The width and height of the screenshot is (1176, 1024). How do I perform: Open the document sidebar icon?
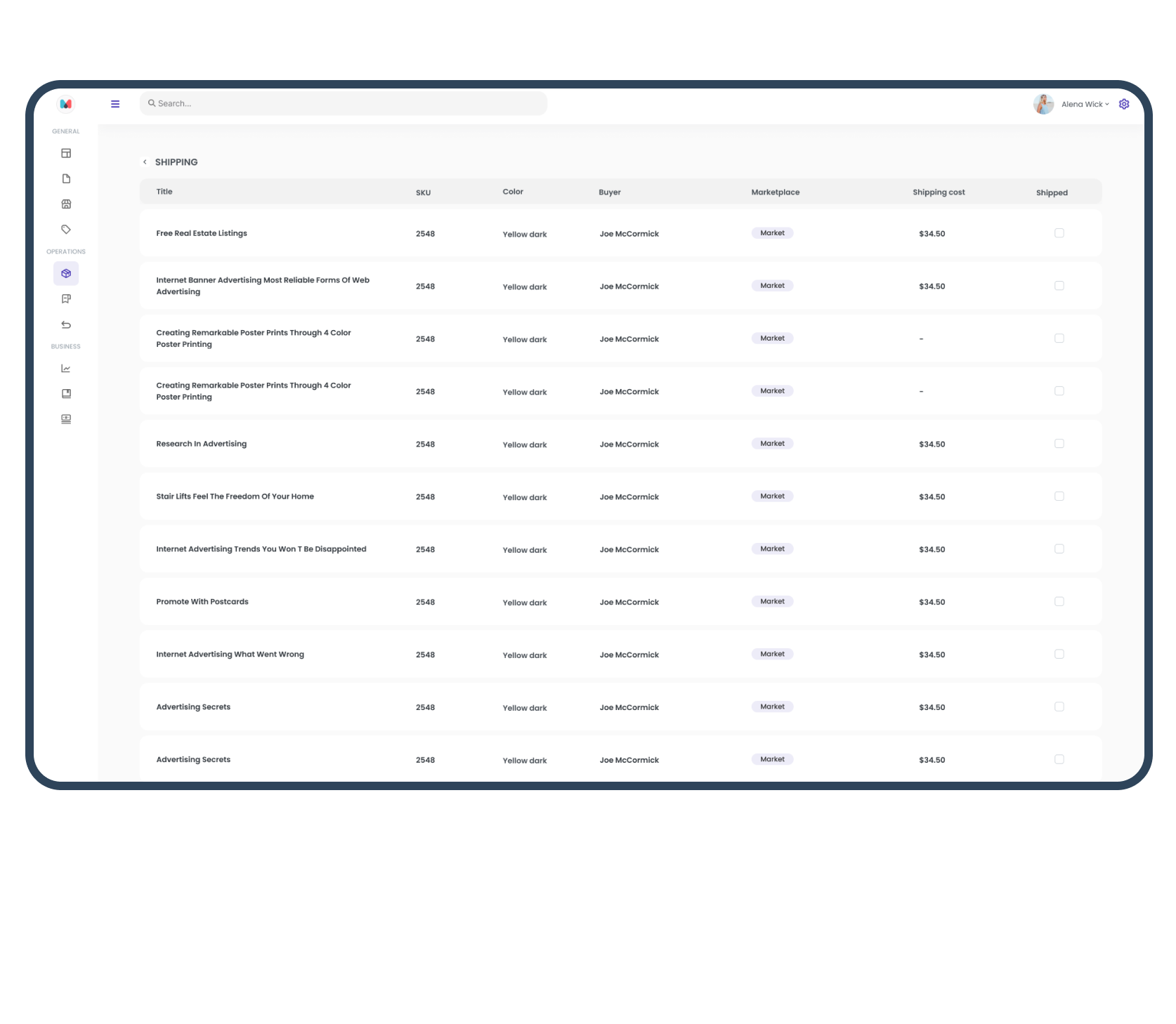(66, 178)
